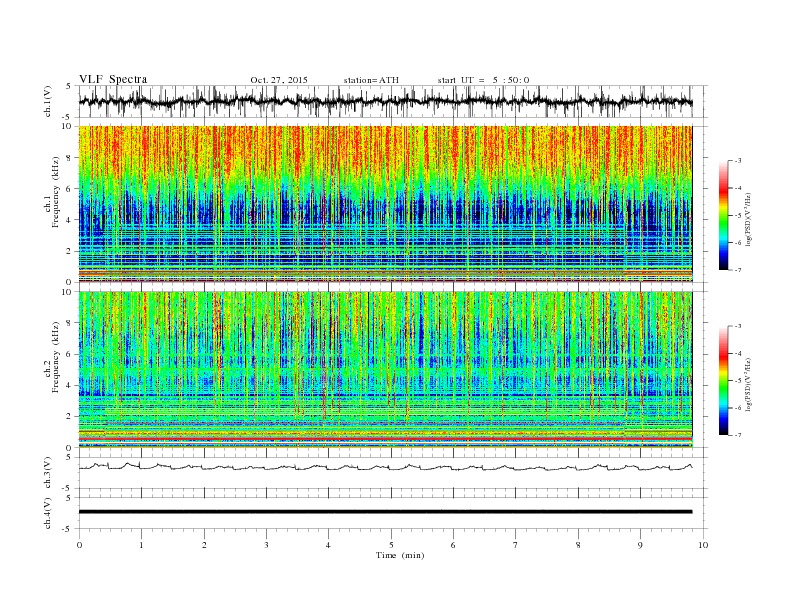792x612 pixels.
Task: Click the "4" kHz tick on ch.2 frequency axis
Action: [70, 385]
